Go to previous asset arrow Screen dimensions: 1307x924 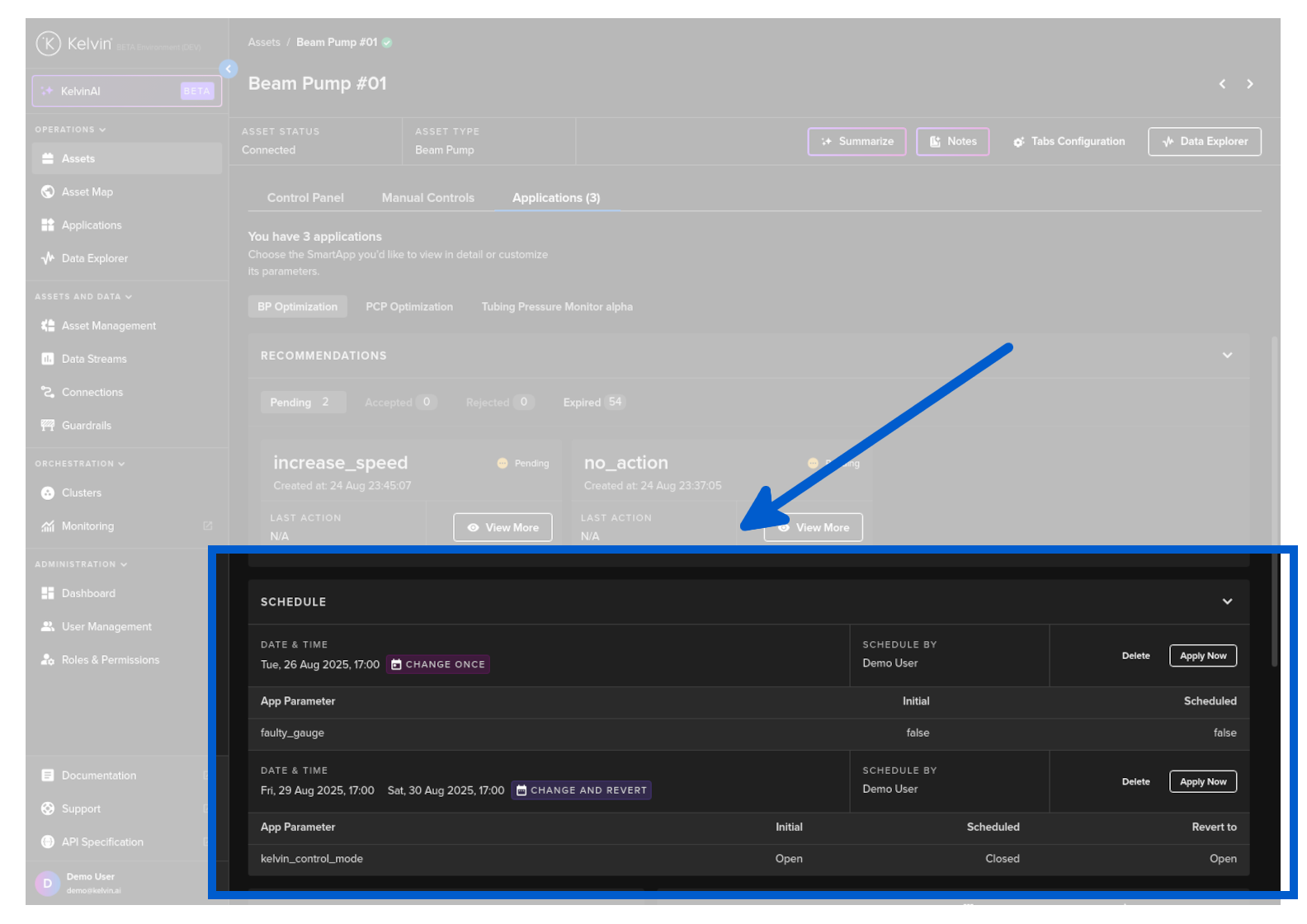1223,84
